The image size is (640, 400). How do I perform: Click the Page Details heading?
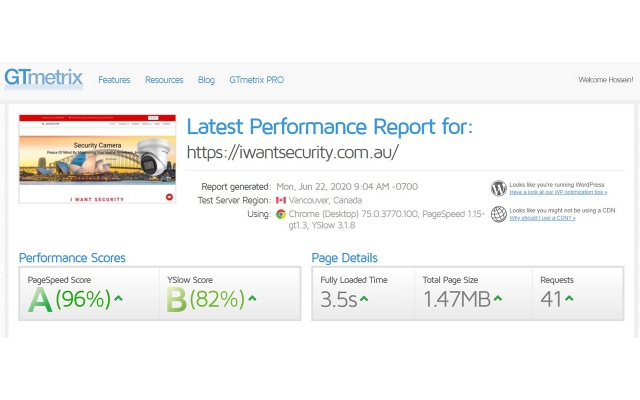344,258
